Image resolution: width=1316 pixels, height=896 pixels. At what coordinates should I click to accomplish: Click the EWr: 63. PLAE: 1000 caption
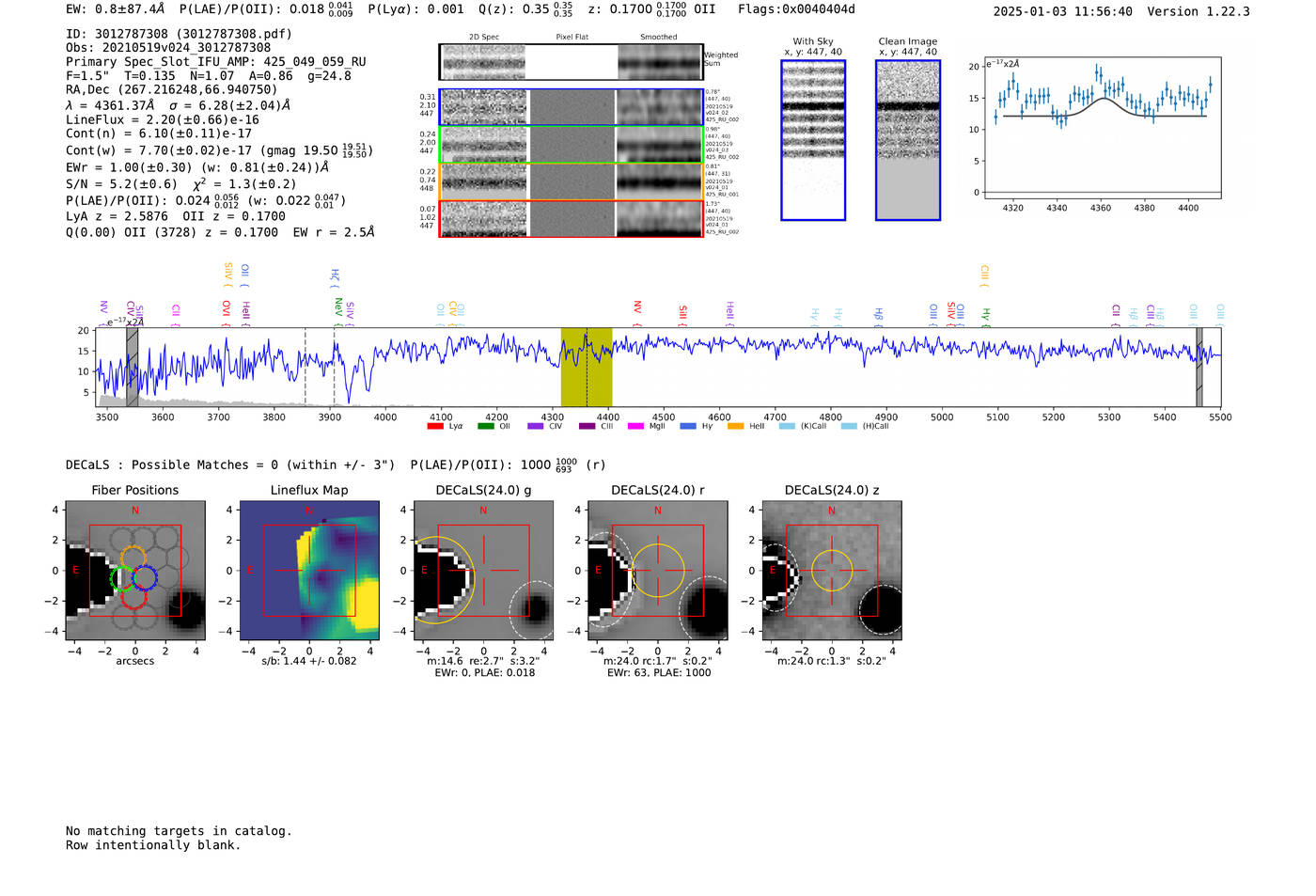[x=659, y=673]
